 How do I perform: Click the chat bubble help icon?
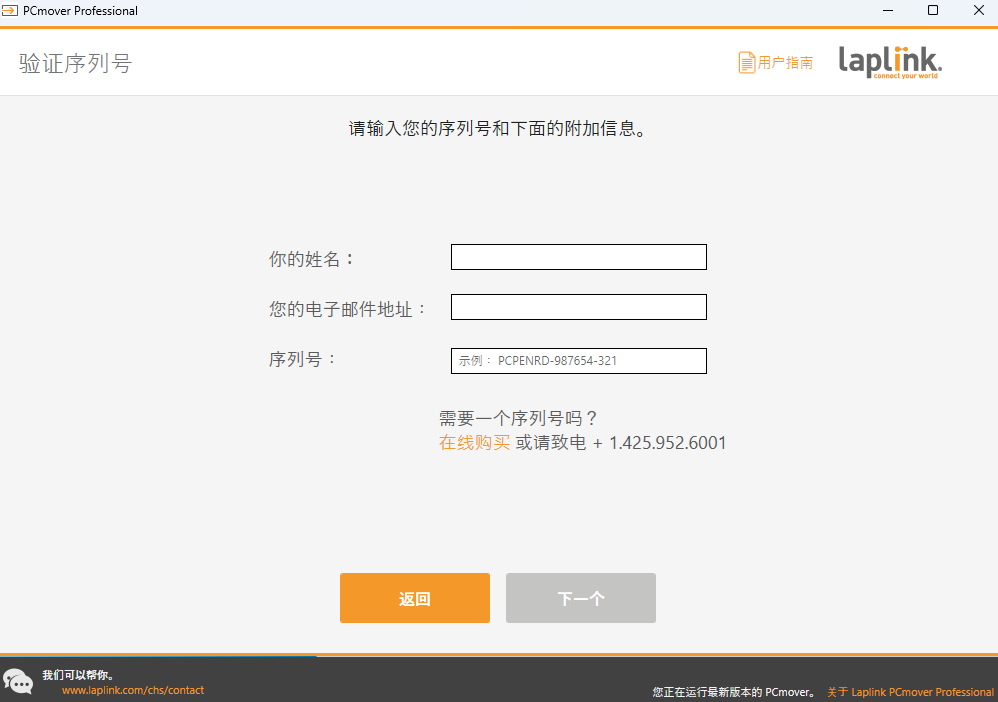click(x=18, y=681)
